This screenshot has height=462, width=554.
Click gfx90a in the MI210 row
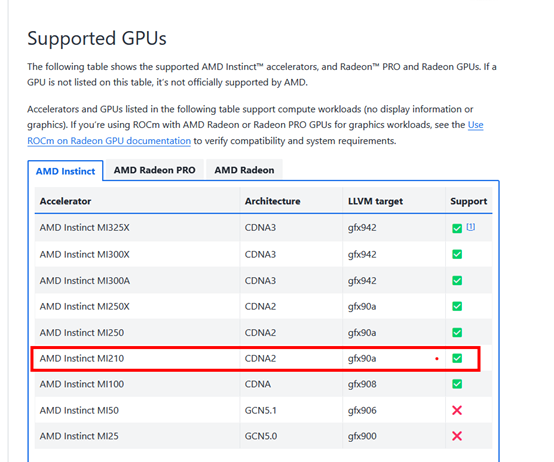(x=362, y=359)
